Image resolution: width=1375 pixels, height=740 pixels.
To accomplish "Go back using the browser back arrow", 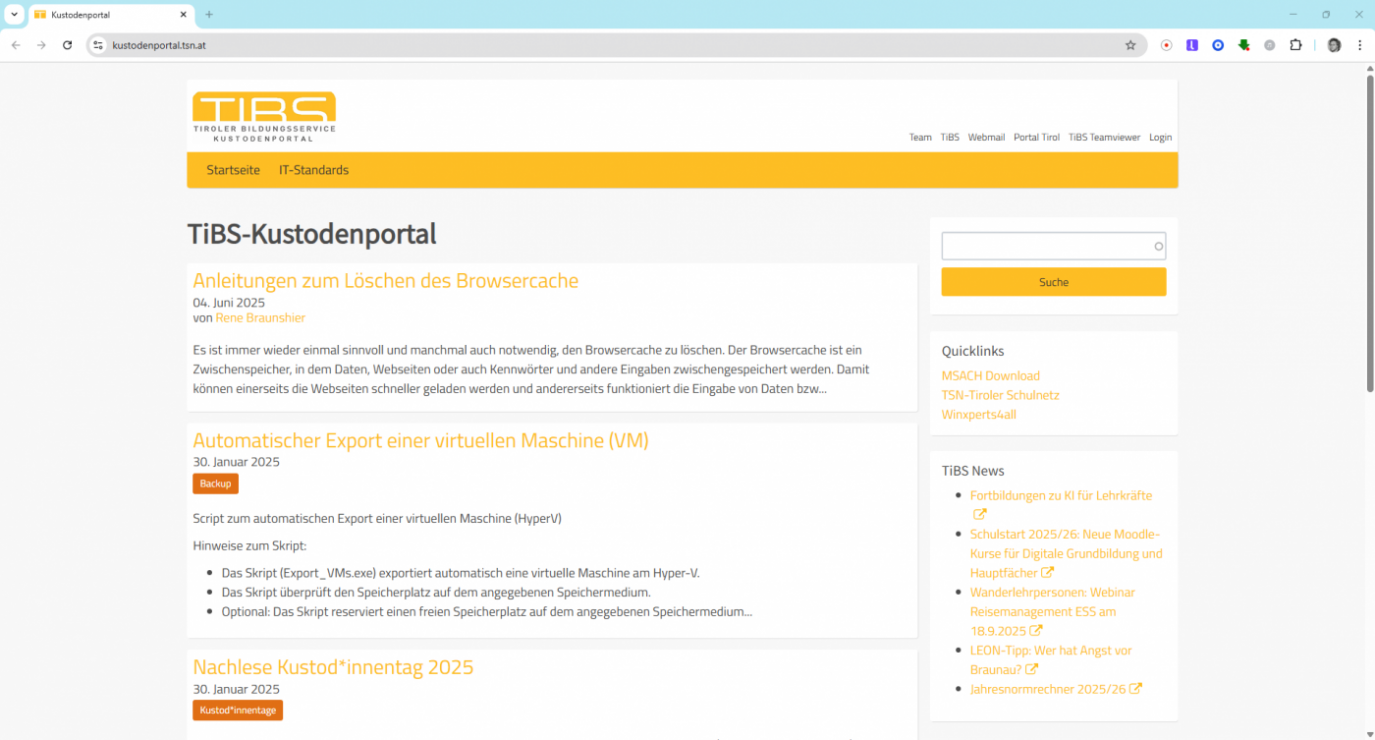I will 16,45.
